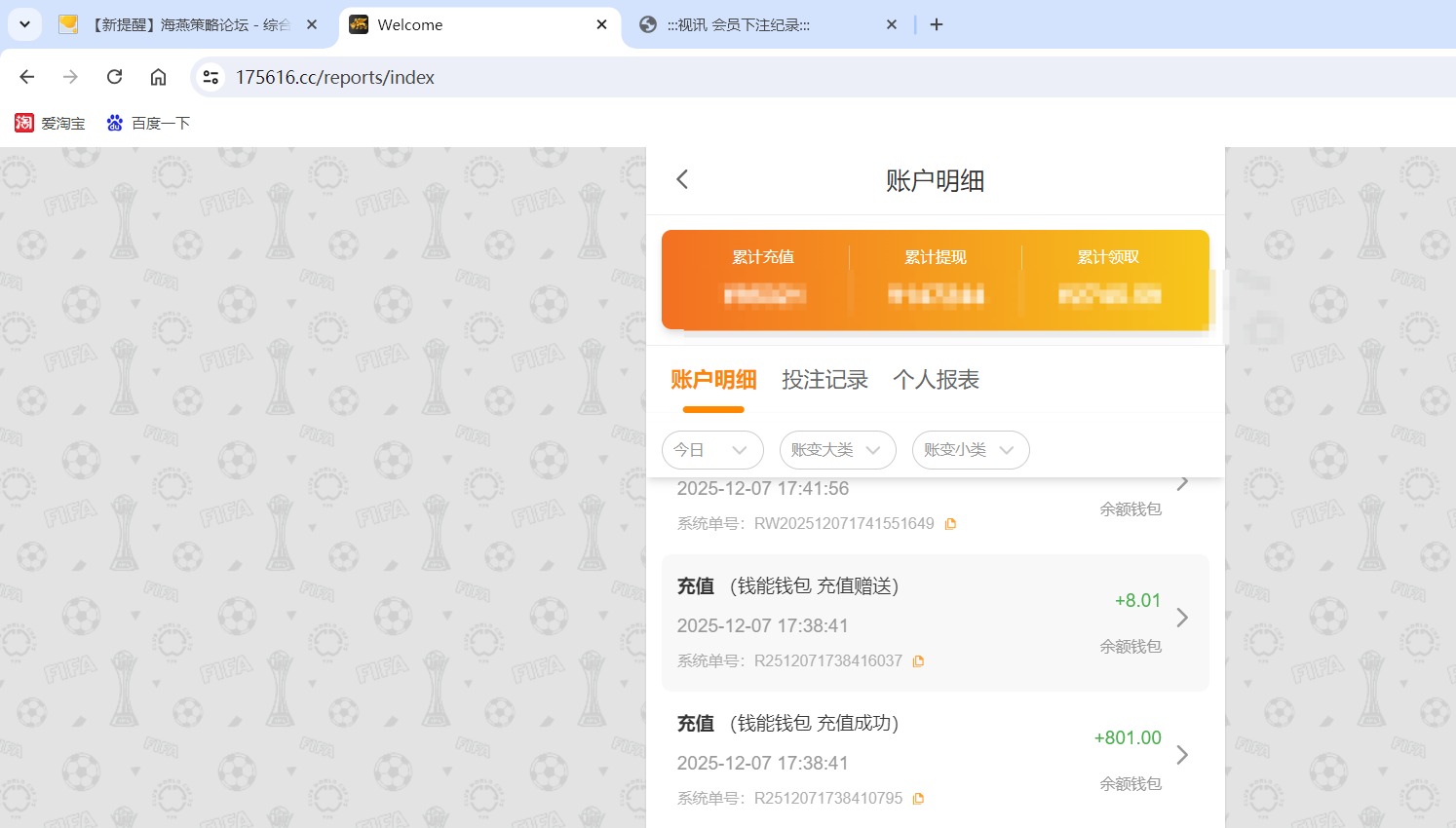This screenshot has width=1456, height=828.
Task: Switch to the 投注记录 tab
Action: (825, 380)
